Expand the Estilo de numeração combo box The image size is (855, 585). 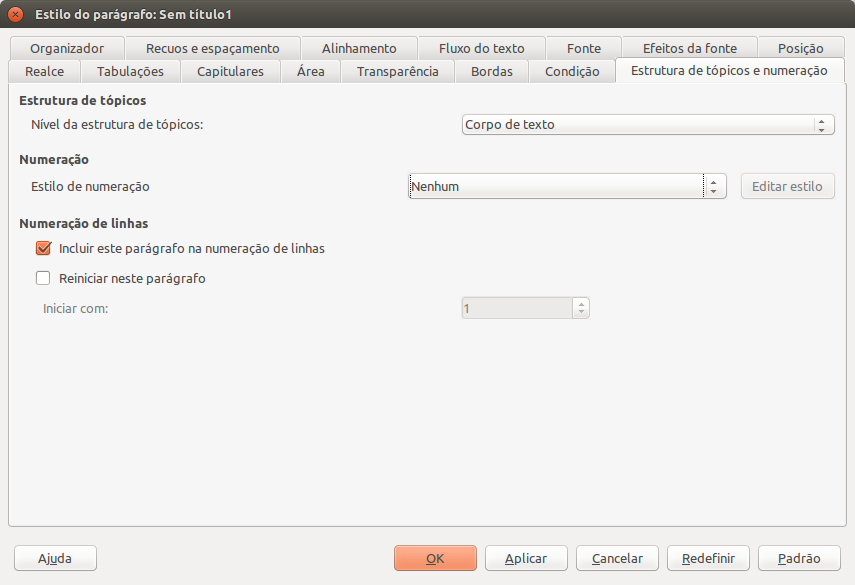tap(567, 186)
